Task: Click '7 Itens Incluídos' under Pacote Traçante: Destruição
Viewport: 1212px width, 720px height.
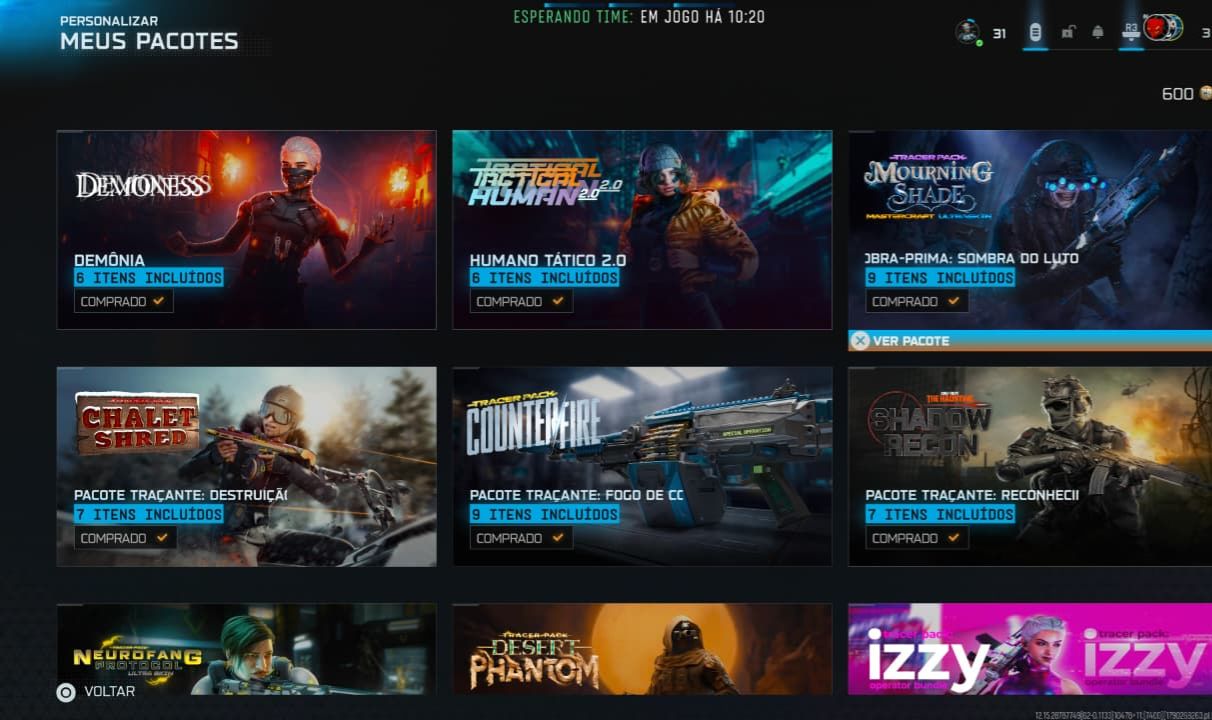Action: pos(148,514)
